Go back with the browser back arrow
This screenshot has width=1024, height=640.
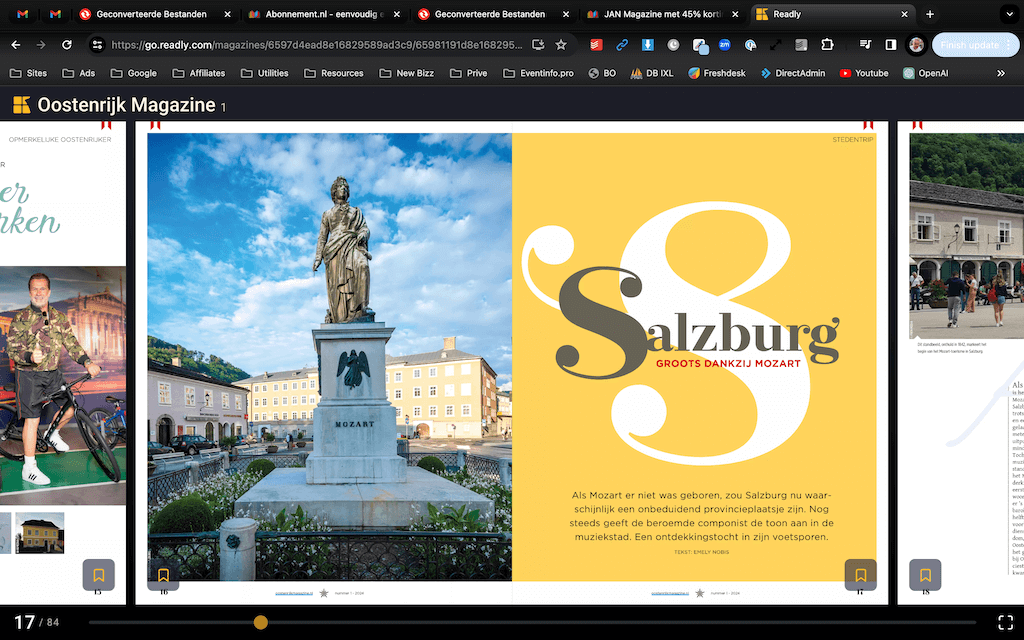coord(16,45)
